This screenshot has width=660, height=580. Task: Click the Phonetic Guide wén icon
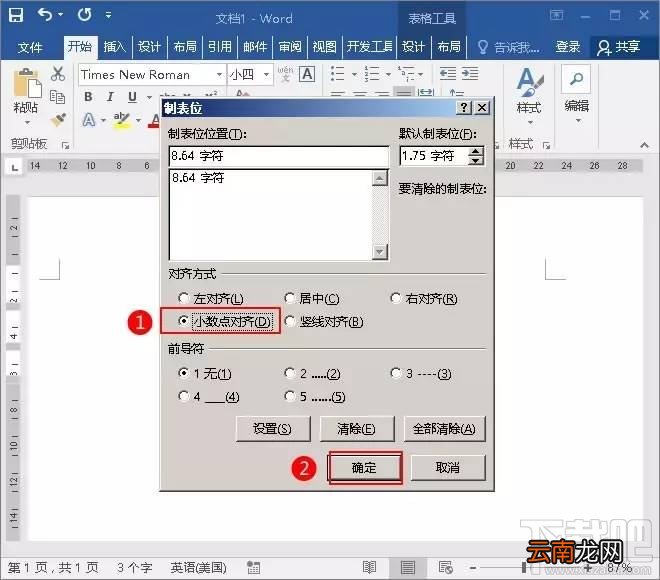(x=285, y=74)
